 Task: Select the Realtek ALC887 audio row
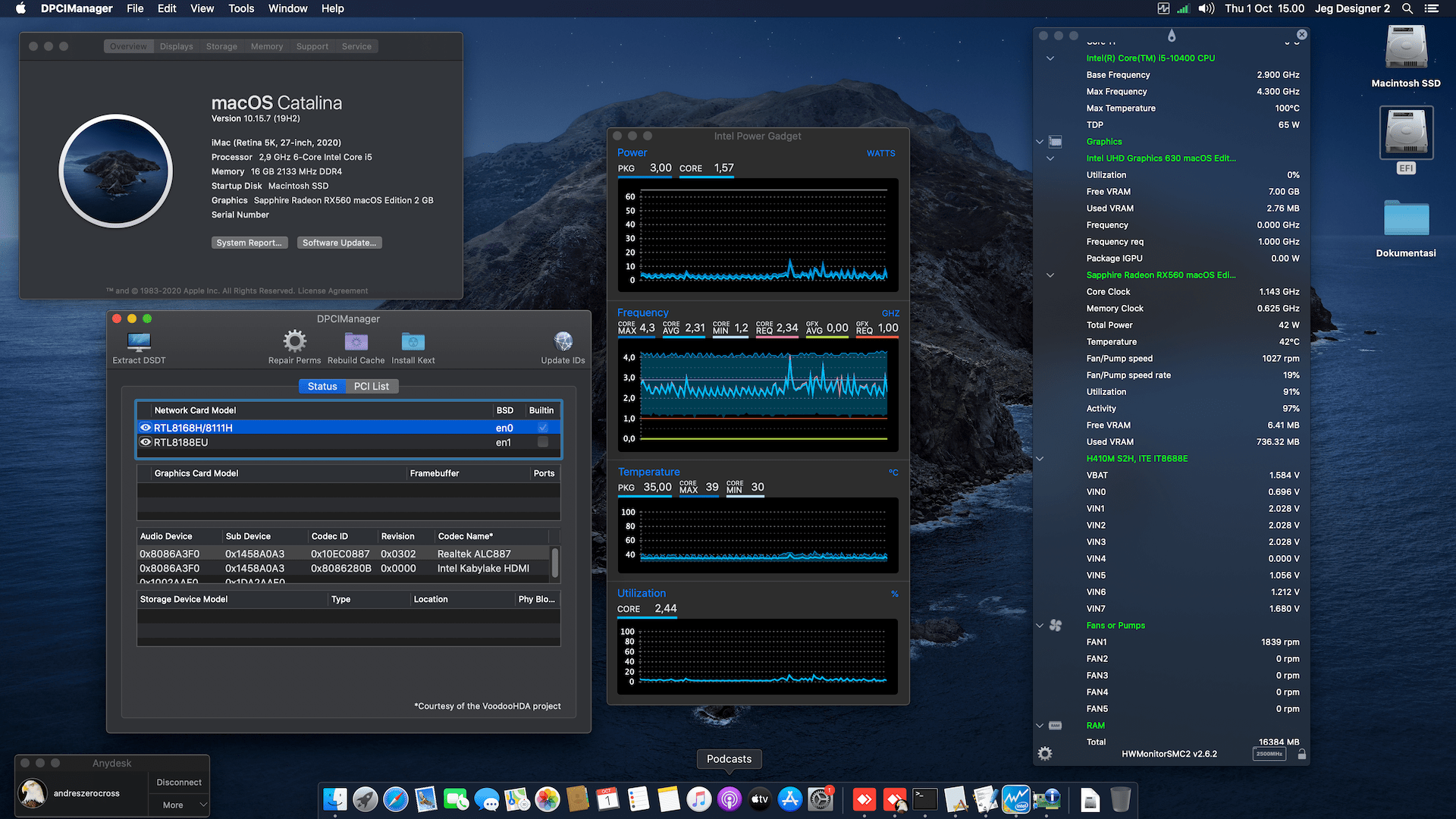click(x=345, y=554)
